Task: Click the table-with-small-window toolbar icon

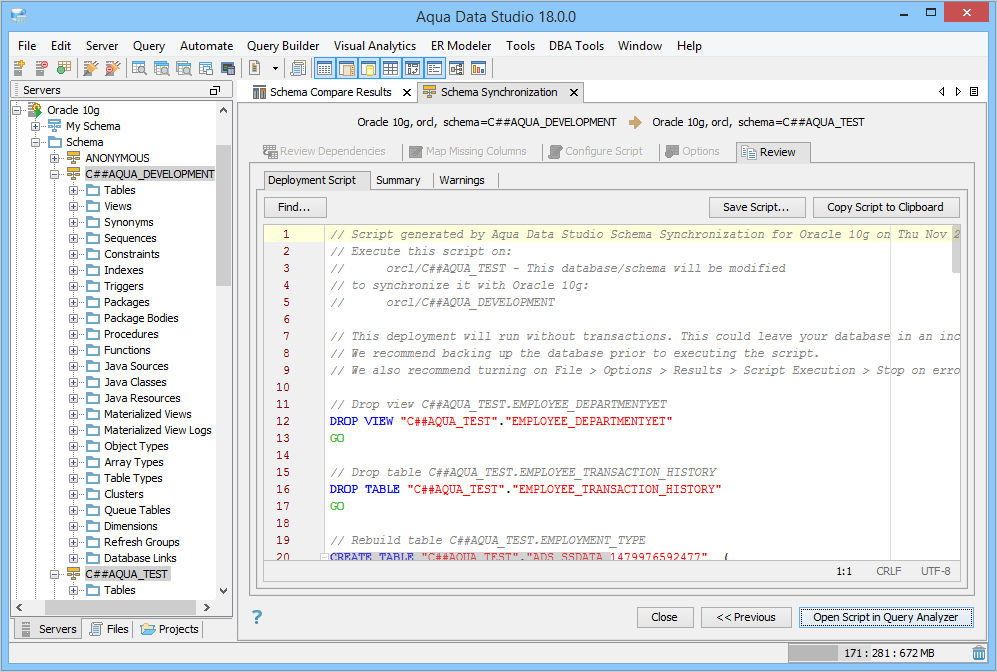Action: tap(205, 67)
